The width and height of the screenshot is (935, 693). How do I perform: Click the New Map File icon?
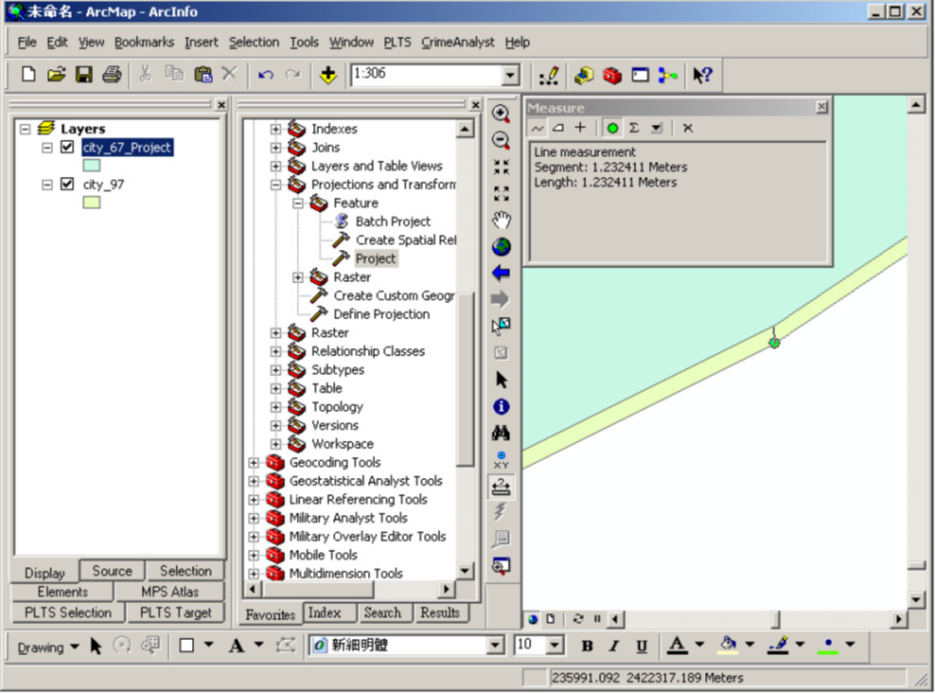pos(28,75)
